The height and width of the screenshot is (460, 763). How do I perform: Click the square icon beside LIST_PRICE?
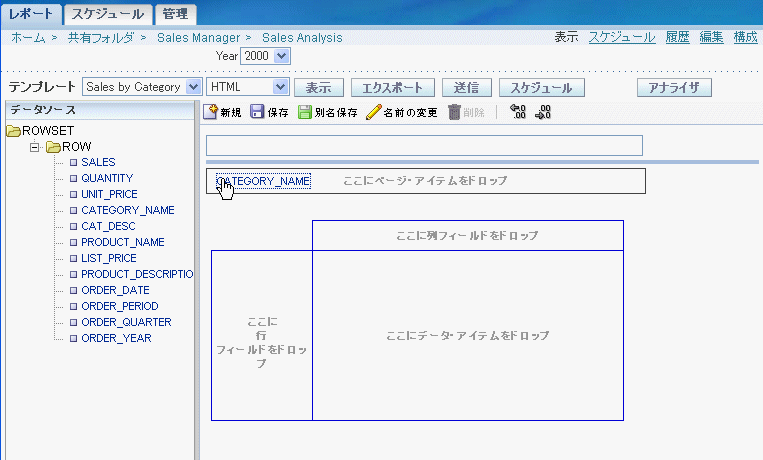click(x=73, y=258)
